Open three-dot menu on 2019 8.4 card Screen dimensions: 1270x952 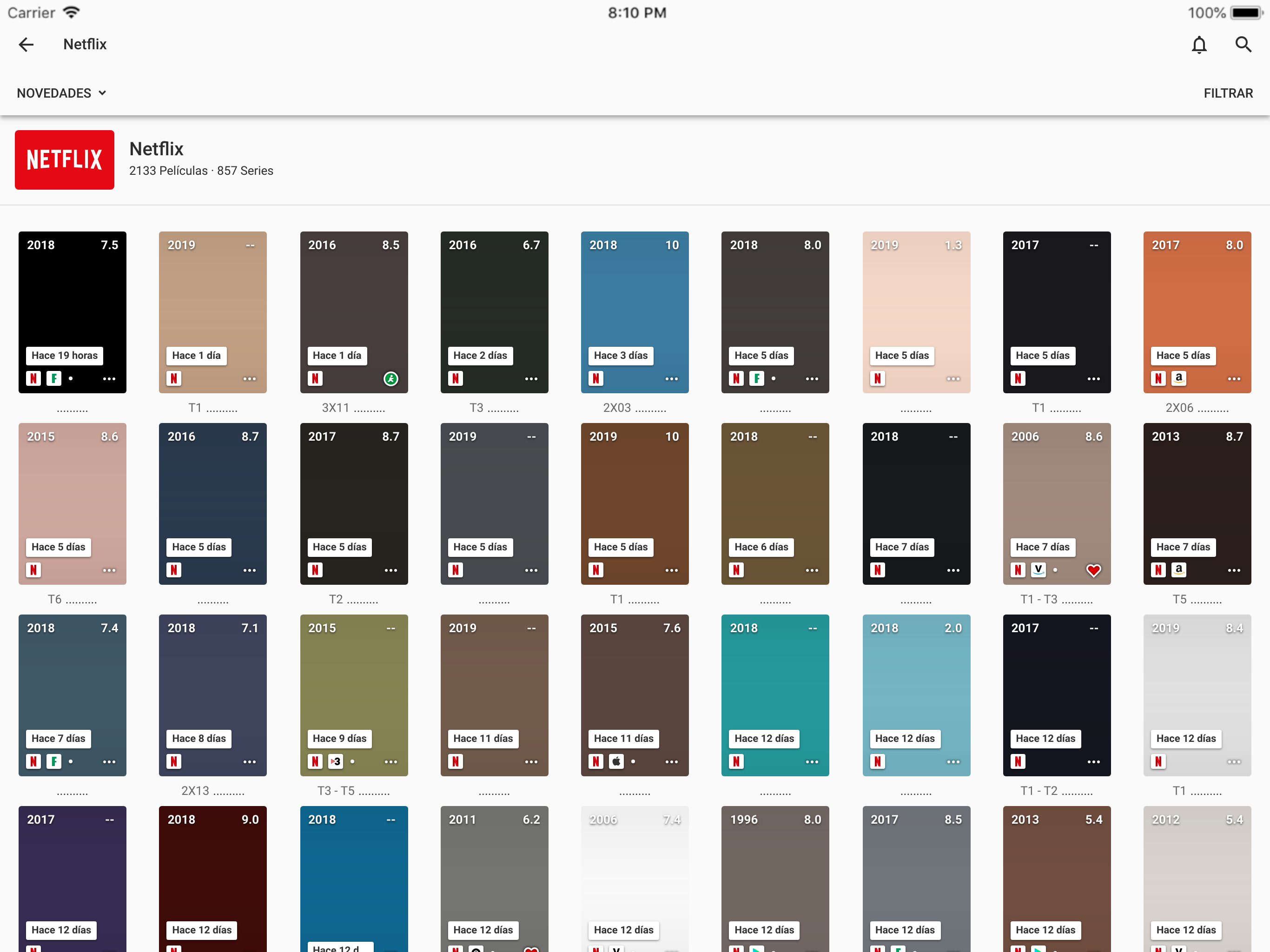(x=1234, y=762)
